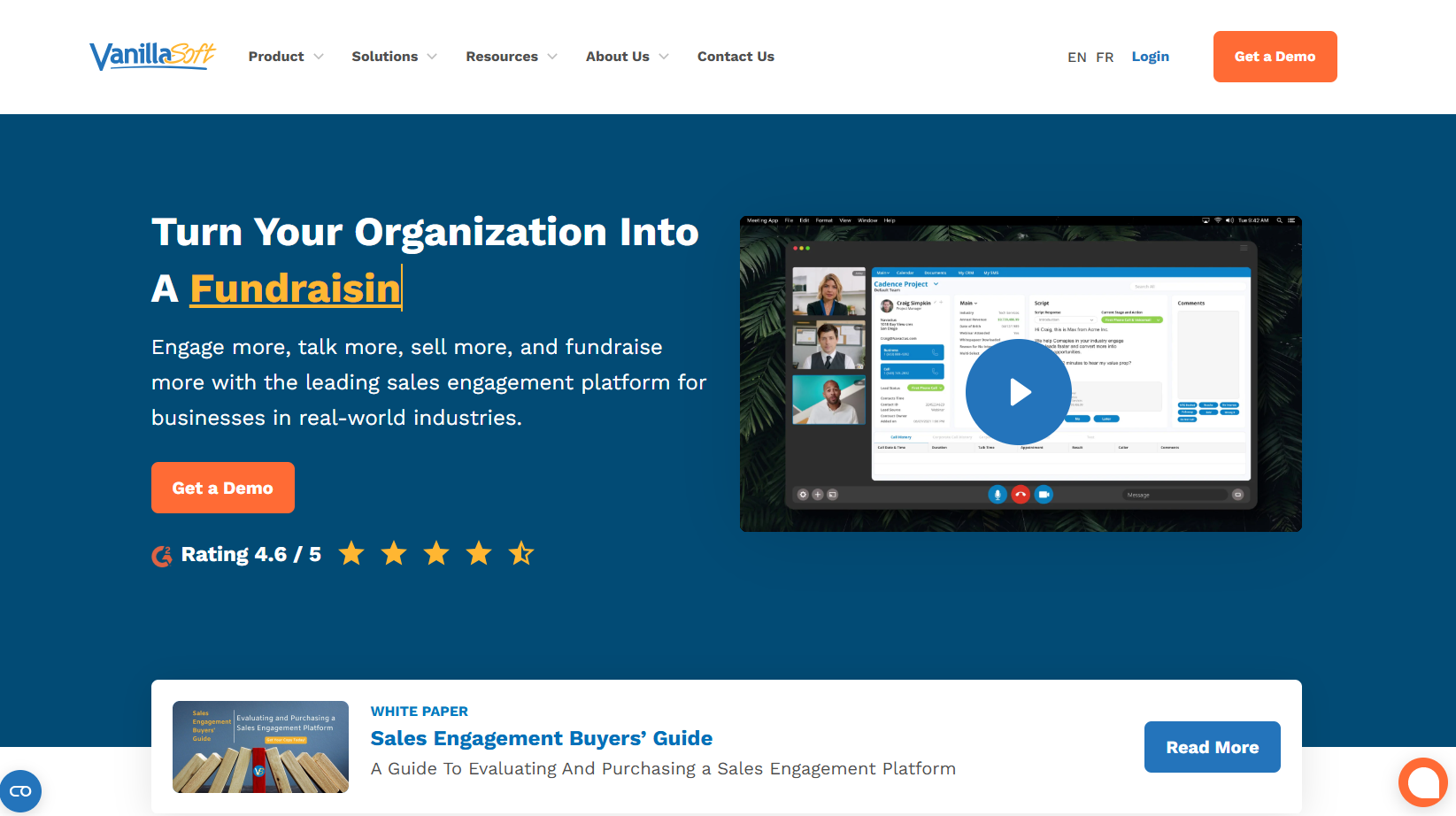The height and width of the screenshot is (816, 1456).
Task: Click the G2 logo icon
Action: [162, 556]
